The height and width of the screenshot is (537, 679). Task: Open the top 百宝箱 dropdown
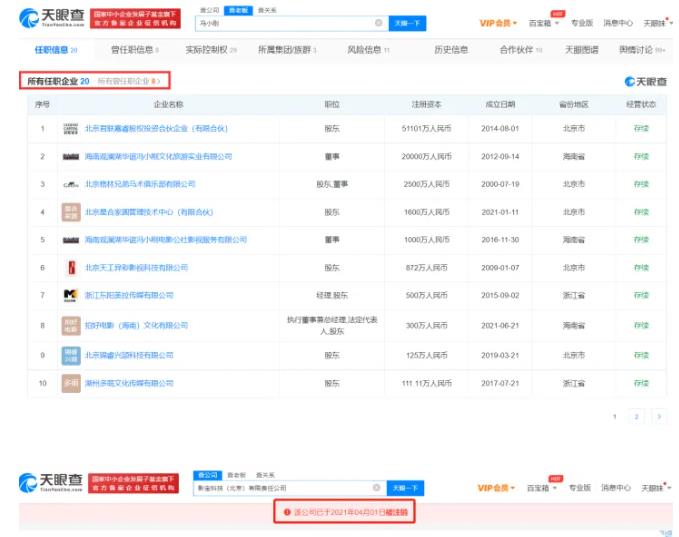point(544,23)
